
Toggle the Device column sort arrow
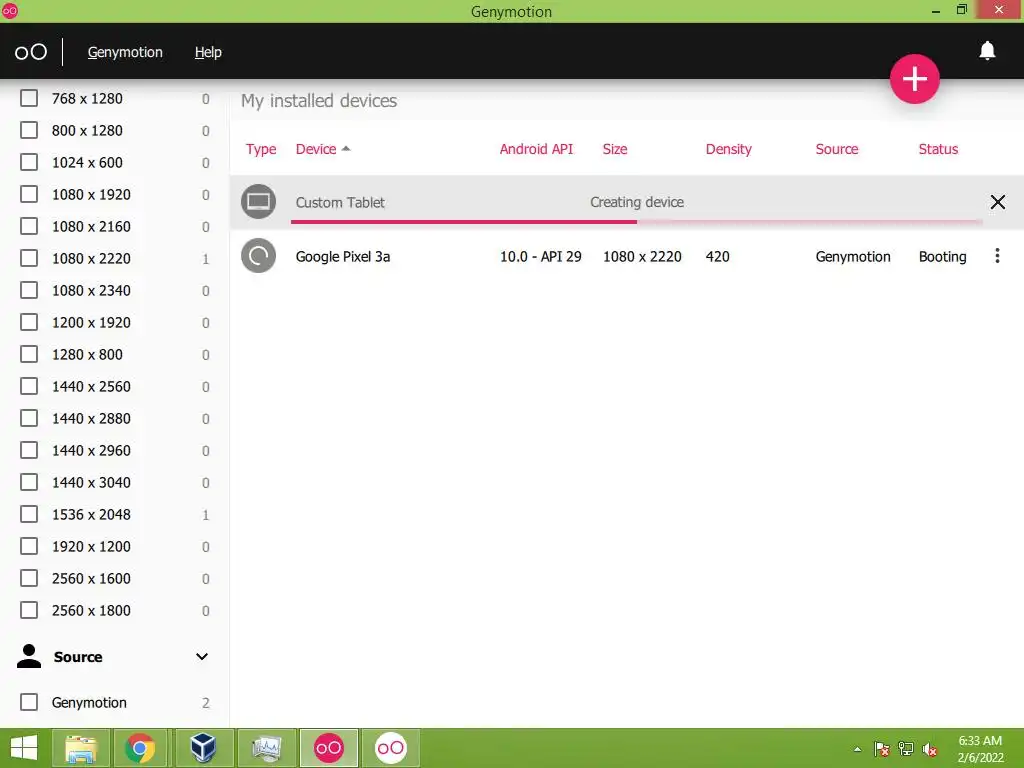click(x=346, y=149)
